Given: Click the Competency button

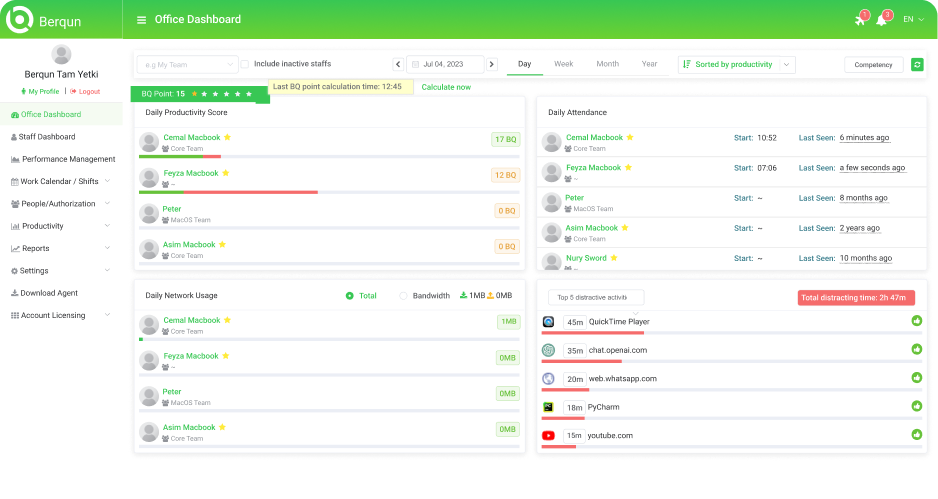Looking at the screenshot, I should click(873, 65).
